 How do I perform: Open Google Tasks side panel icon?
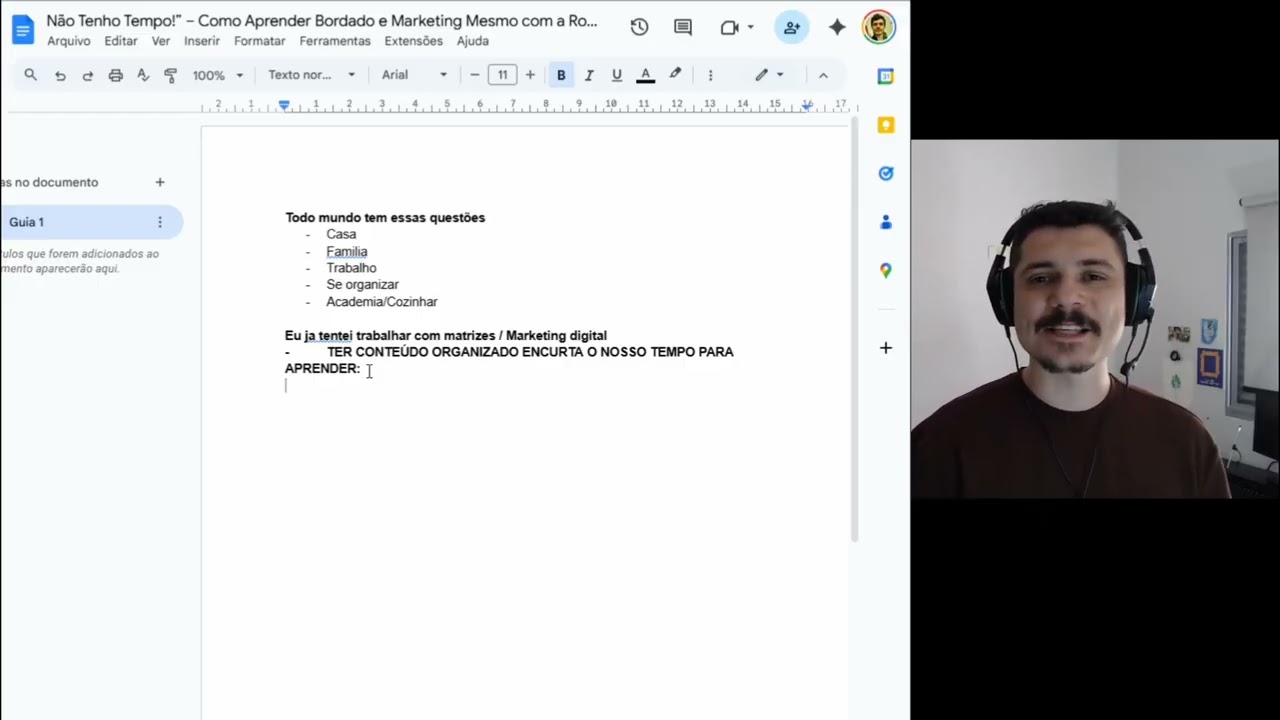click(x=885, y=173)
